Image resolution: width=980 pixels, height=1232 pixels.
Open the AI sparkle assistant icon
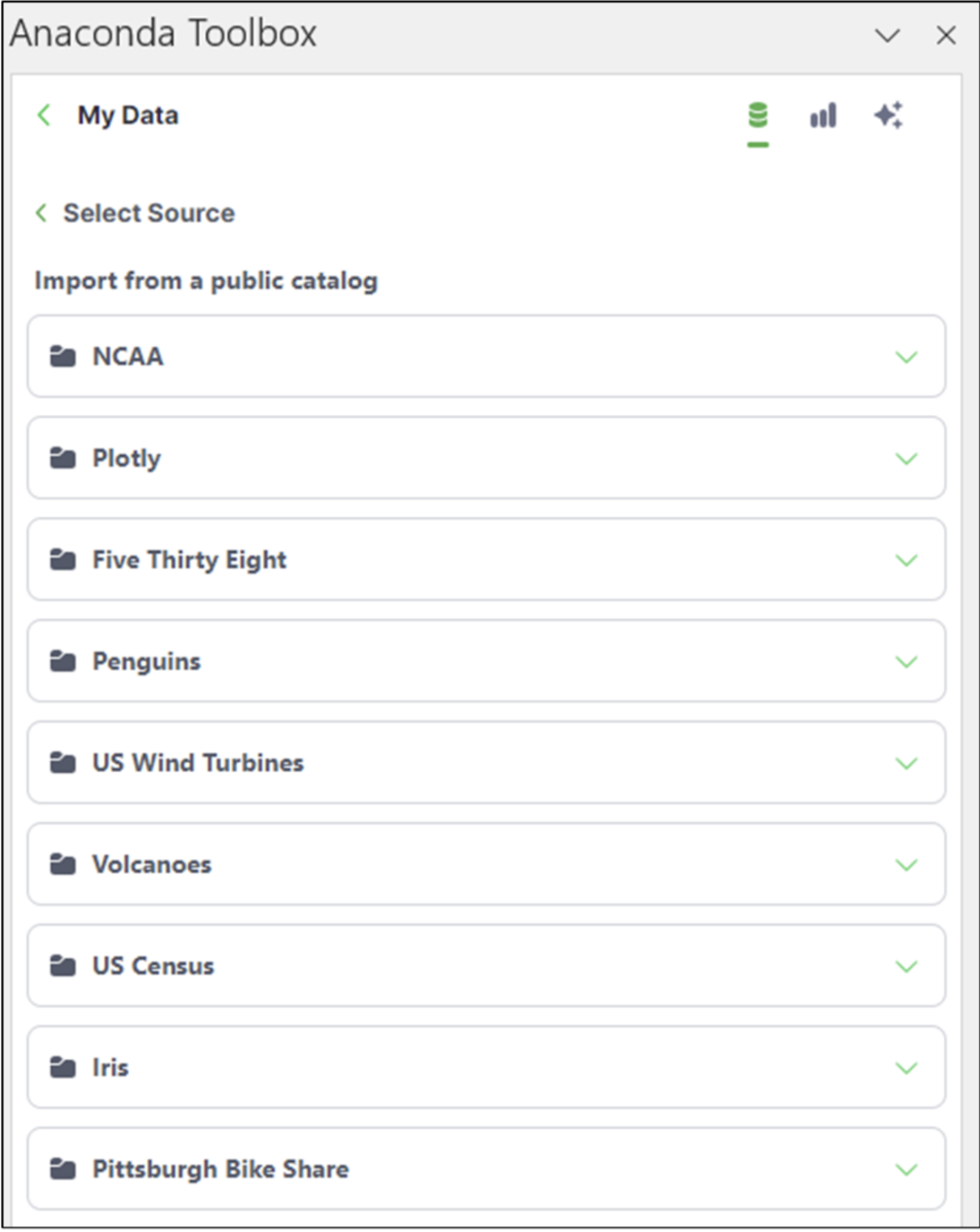[x=889, y=116]
